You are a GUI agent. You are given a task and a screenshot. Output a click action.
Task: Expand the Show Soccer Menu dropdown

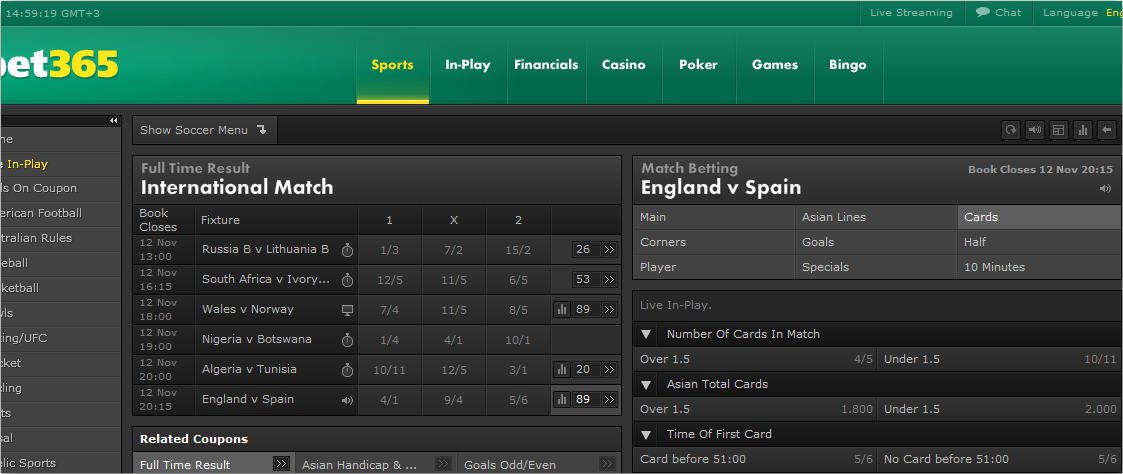(x=204, y=130)
